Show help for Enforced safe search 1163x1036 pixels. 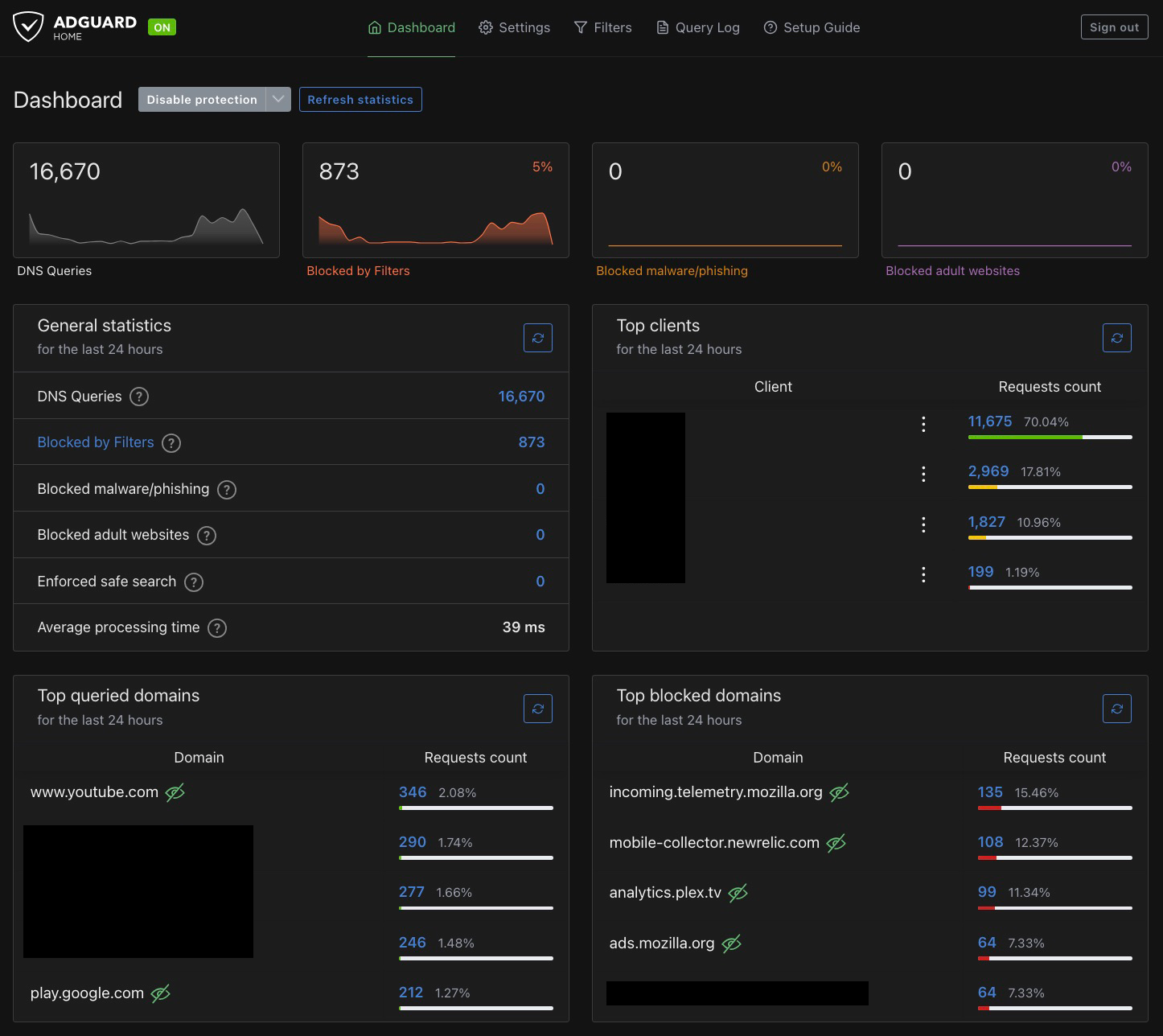[x=194, y=582]
